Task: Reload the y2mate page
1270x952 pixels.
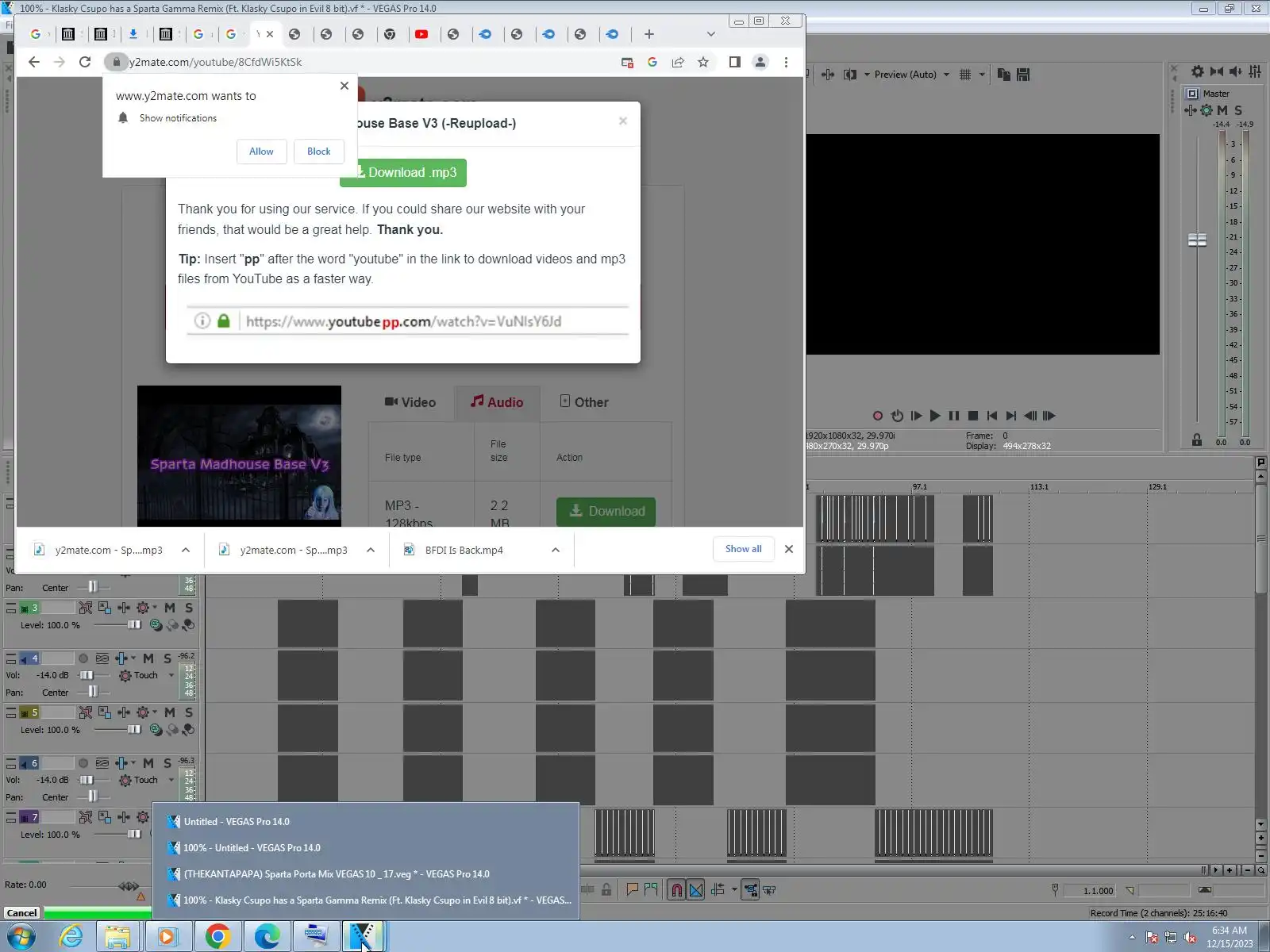Action: pos(85,62)
